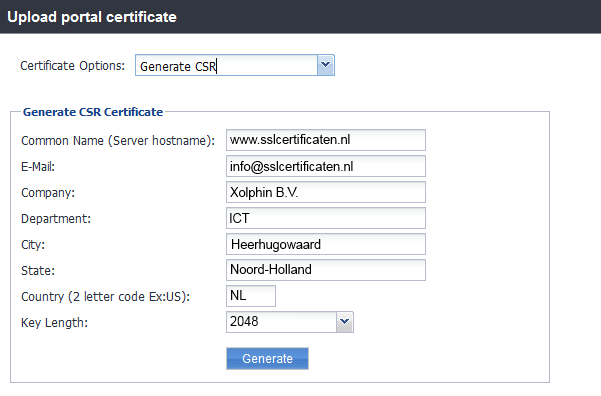This screenshot has height=396, width=601.
Task: Click the 'State:' label
Action: click(x=38, y=271)
